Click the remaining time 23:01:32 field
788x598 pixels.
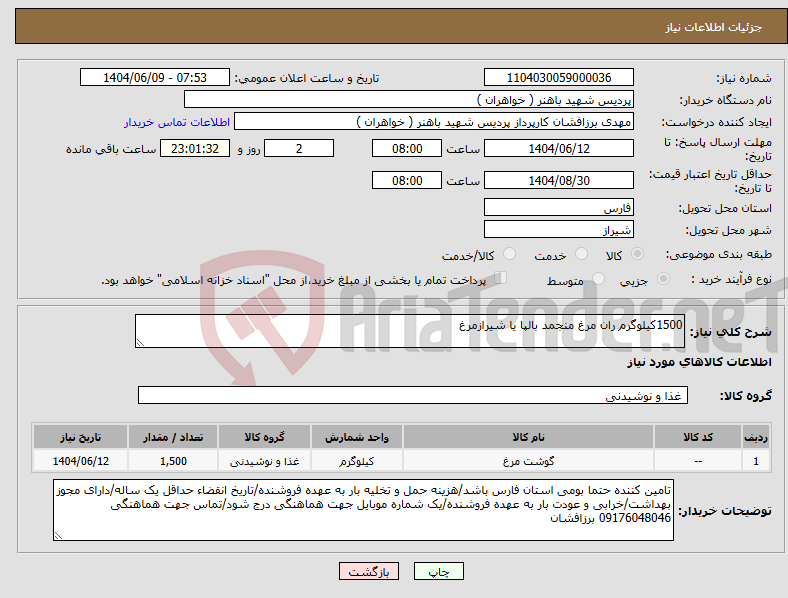click(194, 148)
